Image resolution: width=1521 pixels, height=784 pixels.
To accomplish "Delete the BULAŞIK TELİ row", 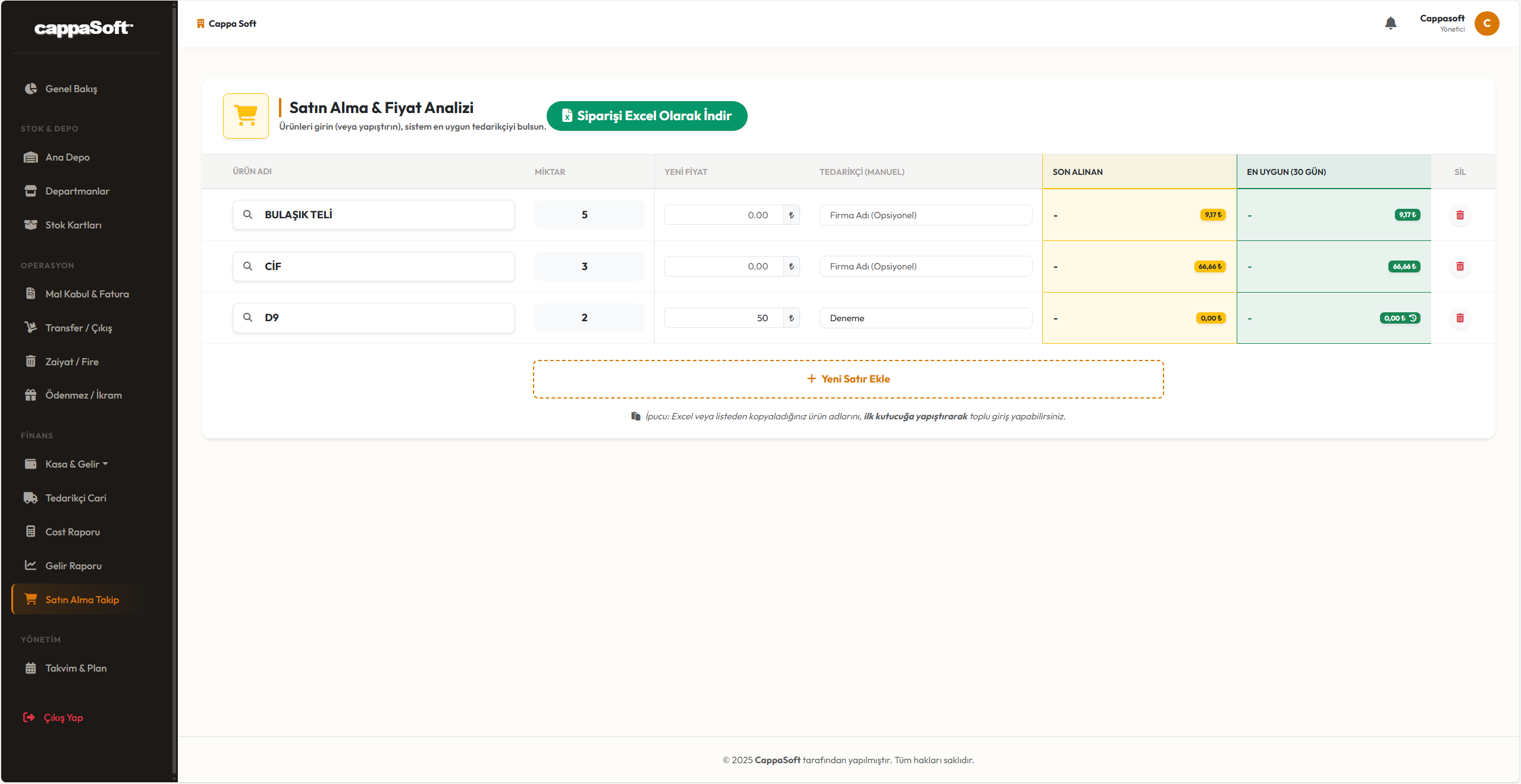I will [x=1460, y=215].
